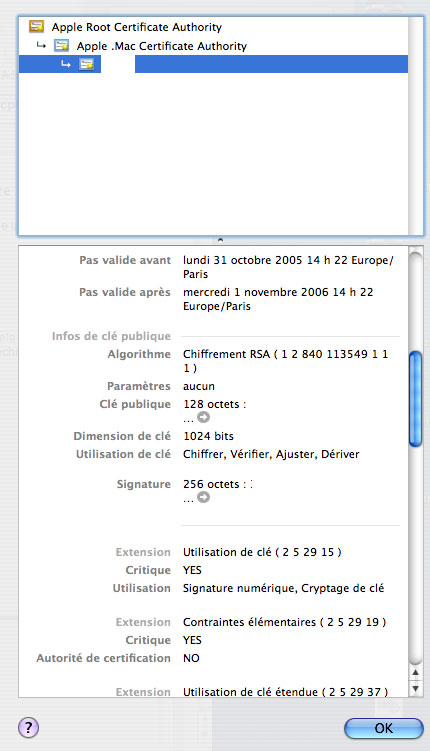Click the selected leaf certificate icon
Viewport: 430px width, 751px height.
click(x=86, y=64)
